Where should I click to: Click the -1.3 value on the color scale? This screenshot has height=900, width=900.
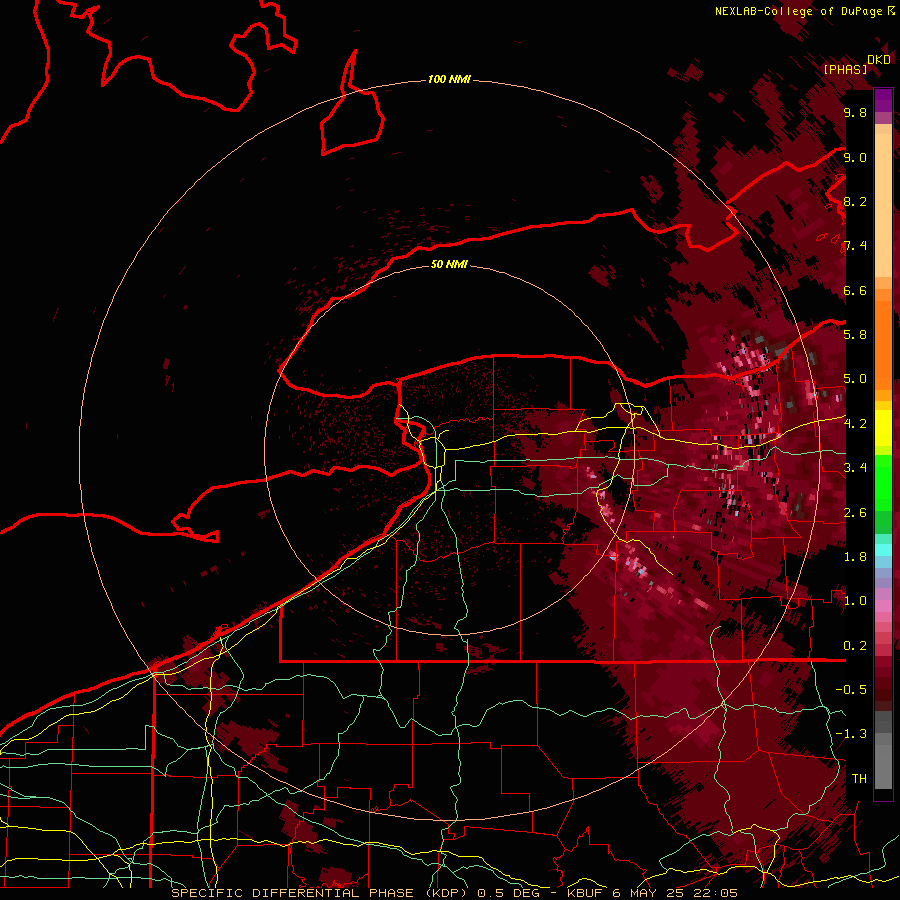(x=851, y=734)
